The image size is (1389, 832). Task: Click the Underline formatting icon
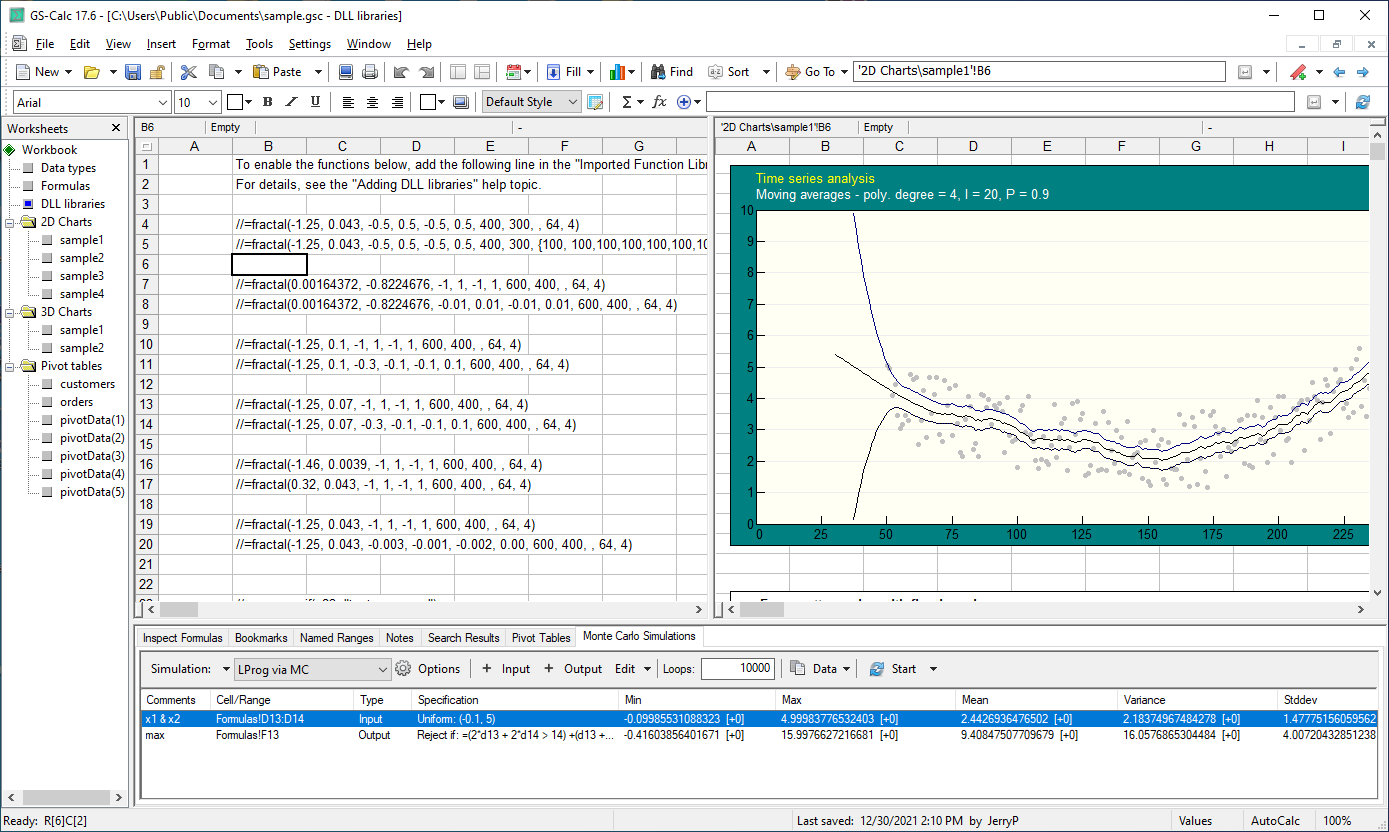316,102
